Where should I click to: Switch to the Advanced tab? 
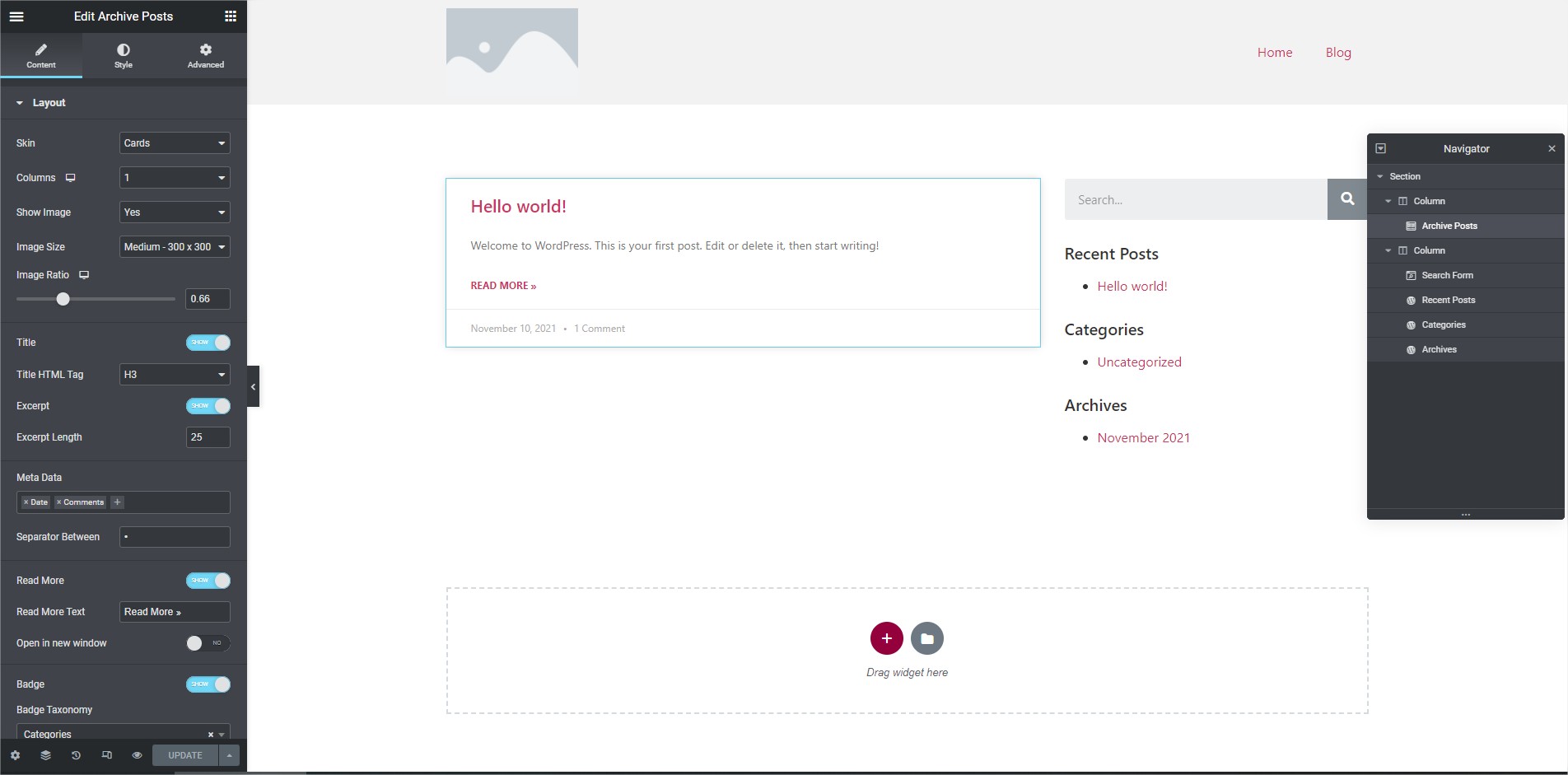(x=206, y=56)
